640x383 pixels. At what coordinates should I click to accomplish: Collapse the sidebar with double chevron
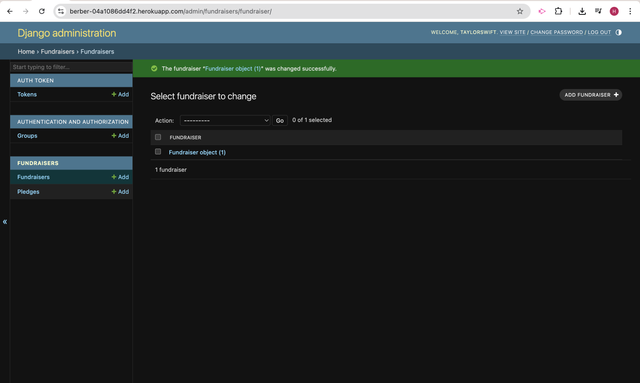pyautogui.click(x=5, y=222)
